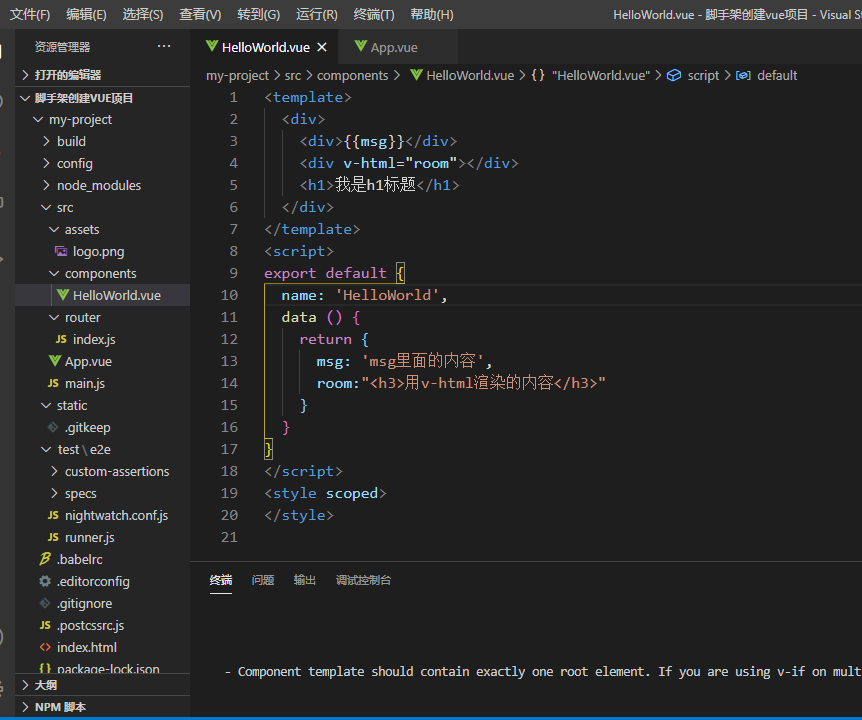Click JS icon of .postcssrc.js
The width and height of the screenshot is (862, 720).
(45, 625)
